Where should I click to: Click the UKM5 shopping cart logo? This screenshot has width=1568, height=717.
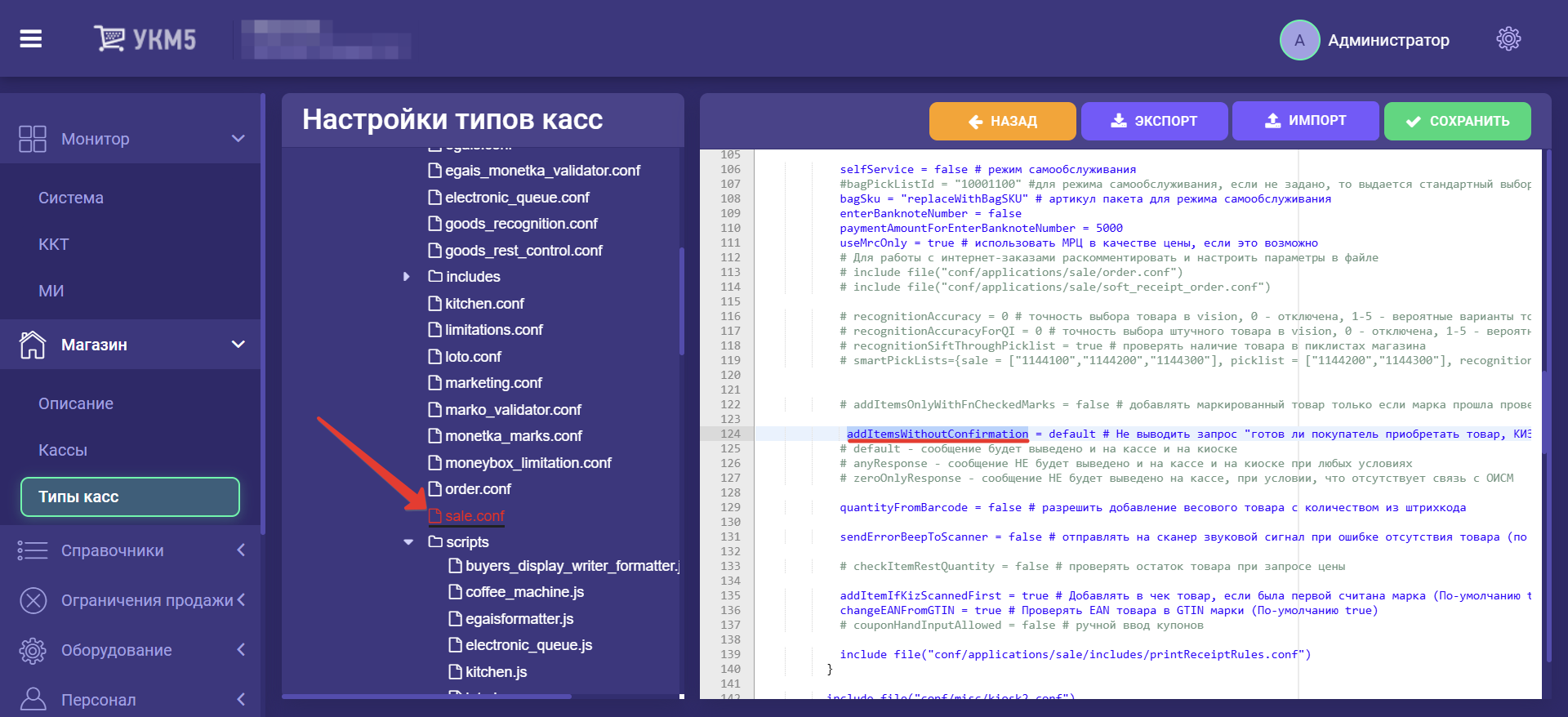(109, 38)
